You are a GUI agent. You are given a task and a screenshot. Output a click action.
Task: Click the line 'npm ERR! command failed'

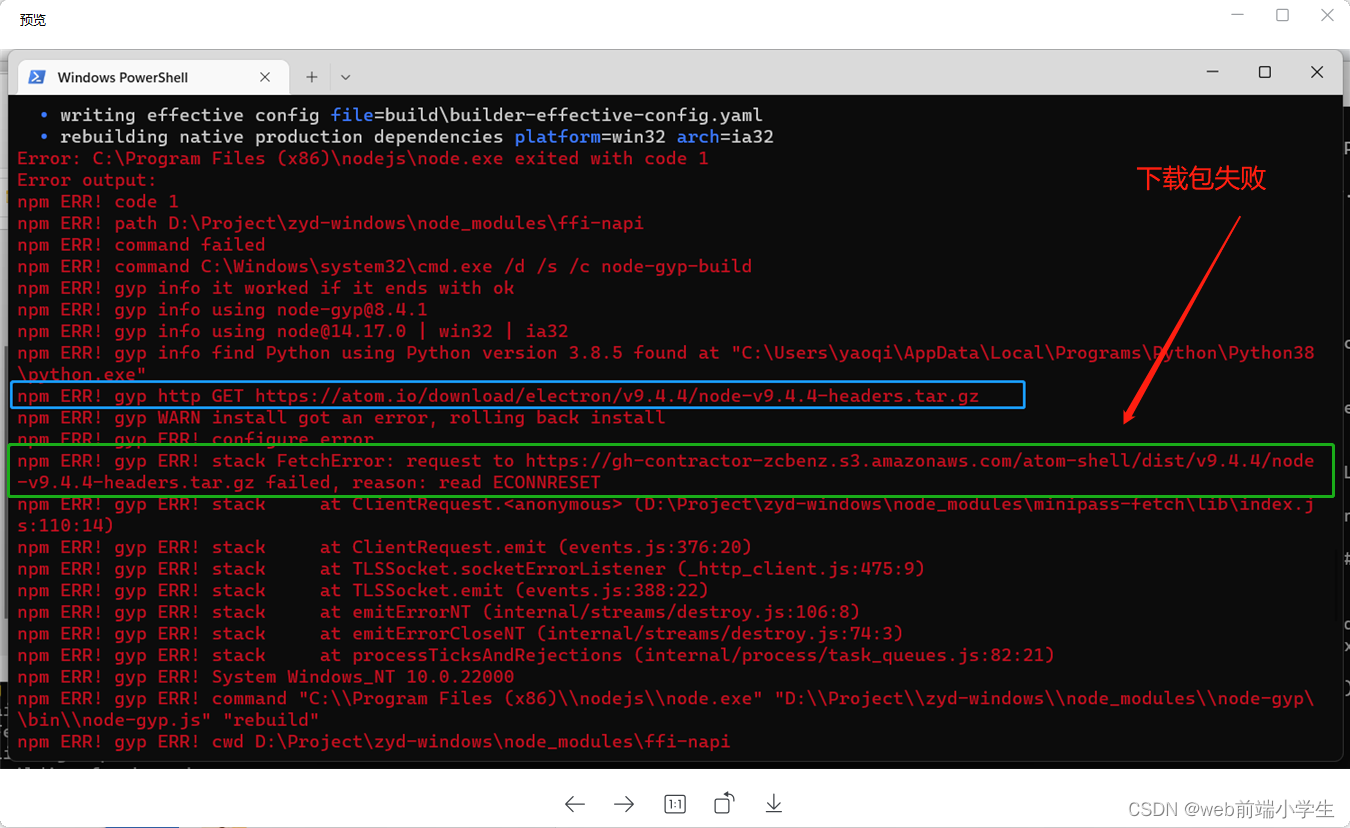coord(141,245)
